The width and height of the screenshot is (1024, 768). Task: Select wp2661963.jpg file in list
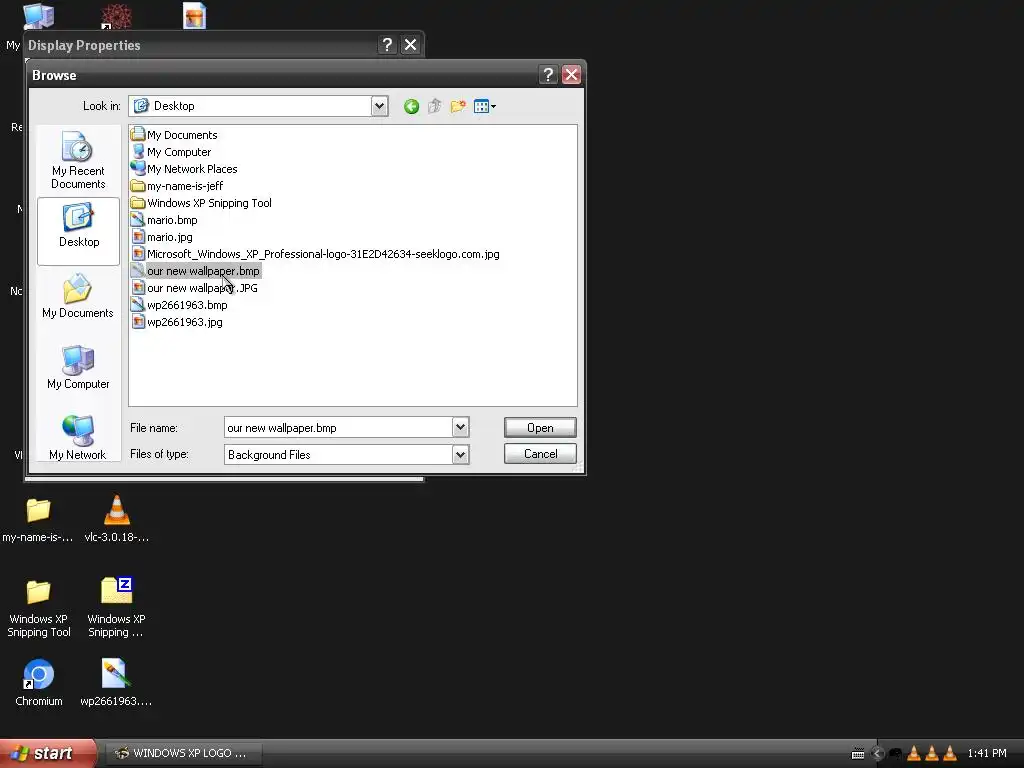coord(177,321)
